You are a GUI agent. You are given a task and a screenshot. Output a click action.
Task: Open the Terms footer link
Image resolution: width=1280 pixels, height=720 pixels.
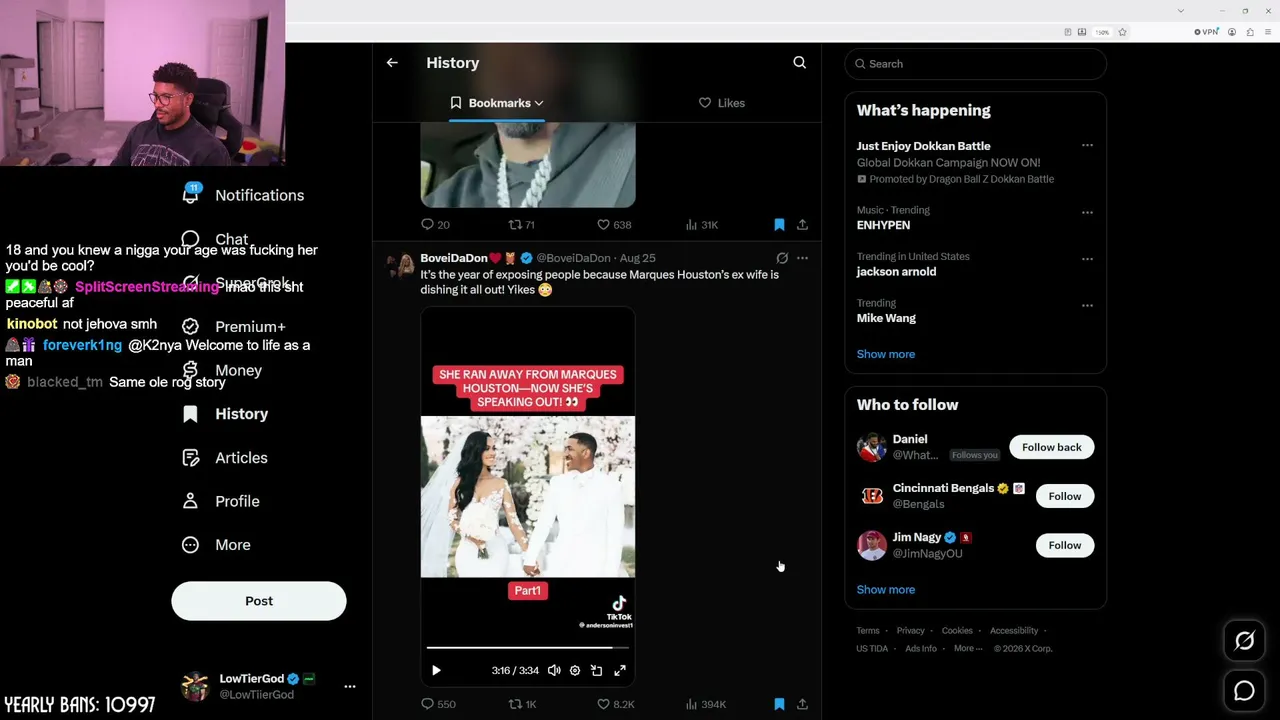point(868,631)
